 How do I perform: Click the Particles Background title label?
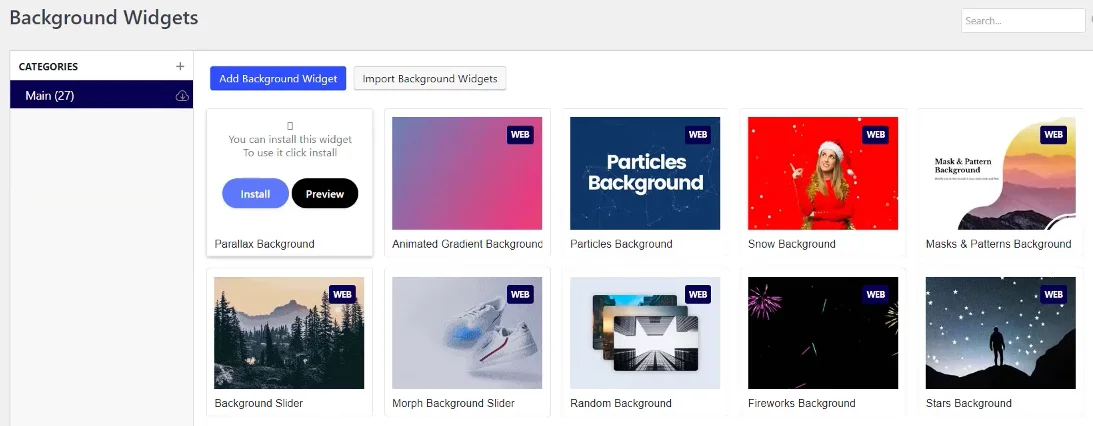click(621, 244)
